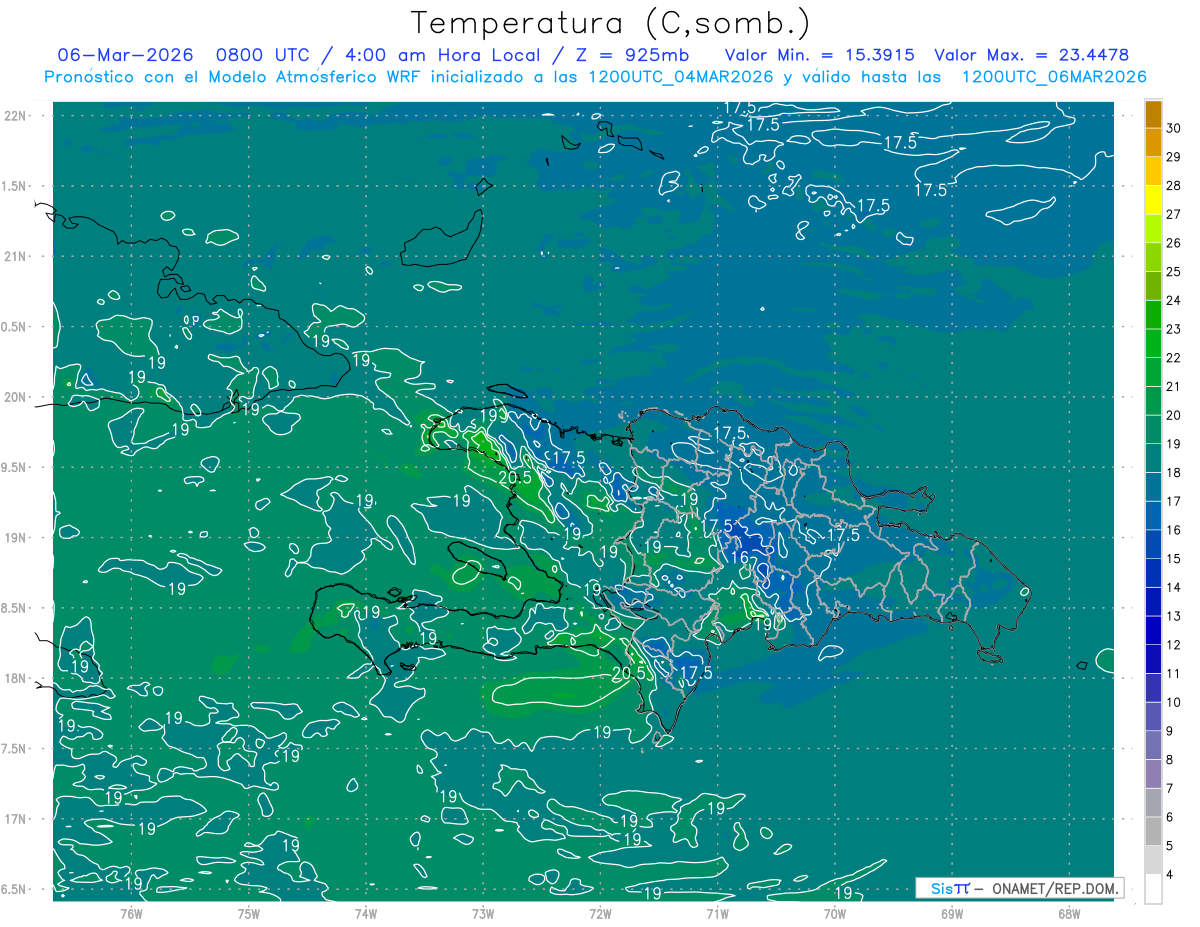Image resolution: width=1200 pixels, height=927 pixels.
Task: Click the "28" value on the color scale
Action: click(x=1174, y=185)
